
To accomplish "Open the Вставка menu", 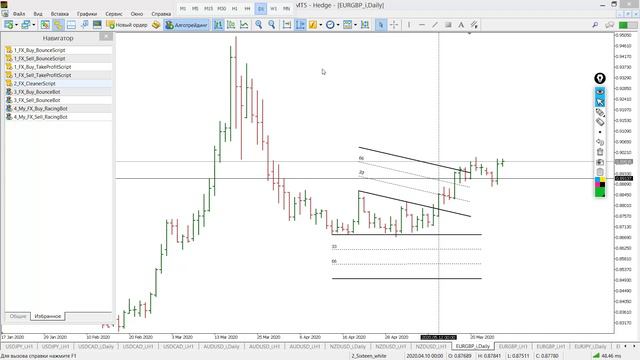I will [x=60, y=14].
